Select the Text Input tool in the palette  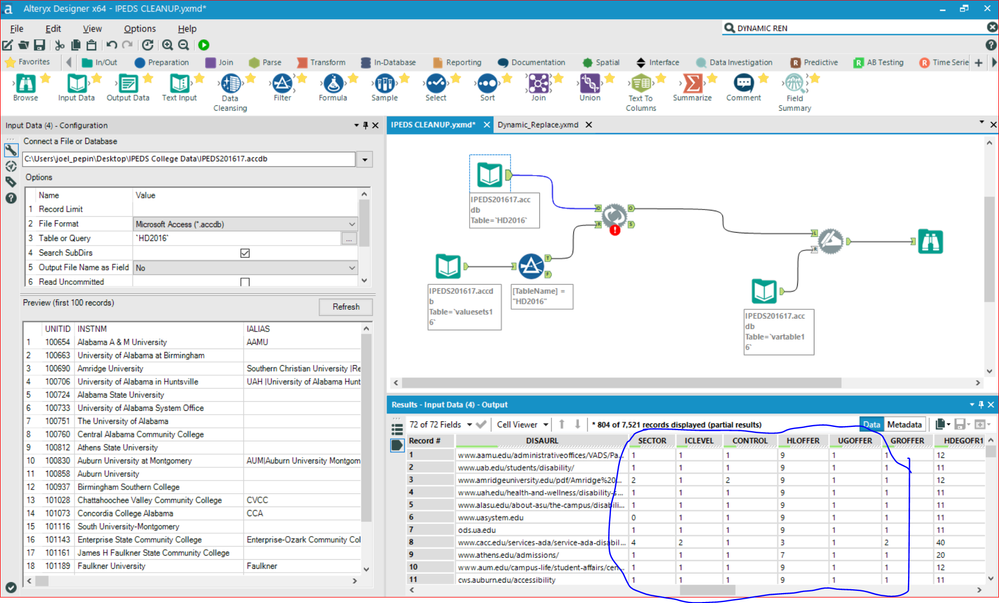[x=180, y=87]
